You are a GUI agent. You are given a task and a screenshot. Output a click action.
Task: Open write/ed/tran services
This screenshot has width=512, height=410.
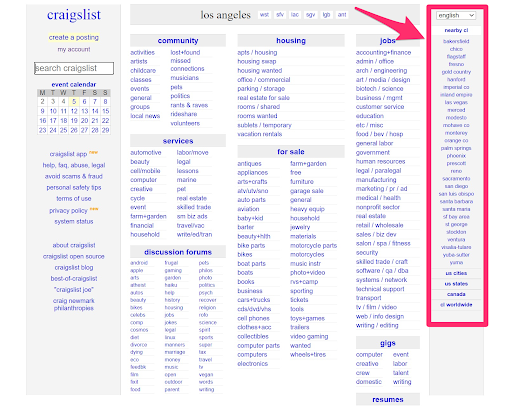[x=194, y=234]
